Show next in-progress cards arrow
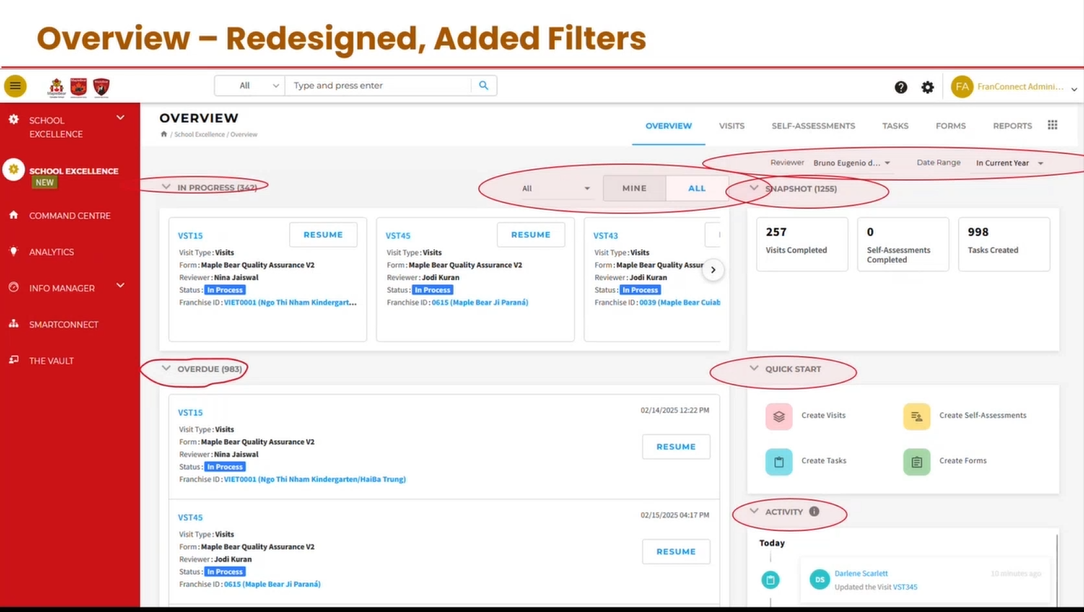 coord(713,270)
